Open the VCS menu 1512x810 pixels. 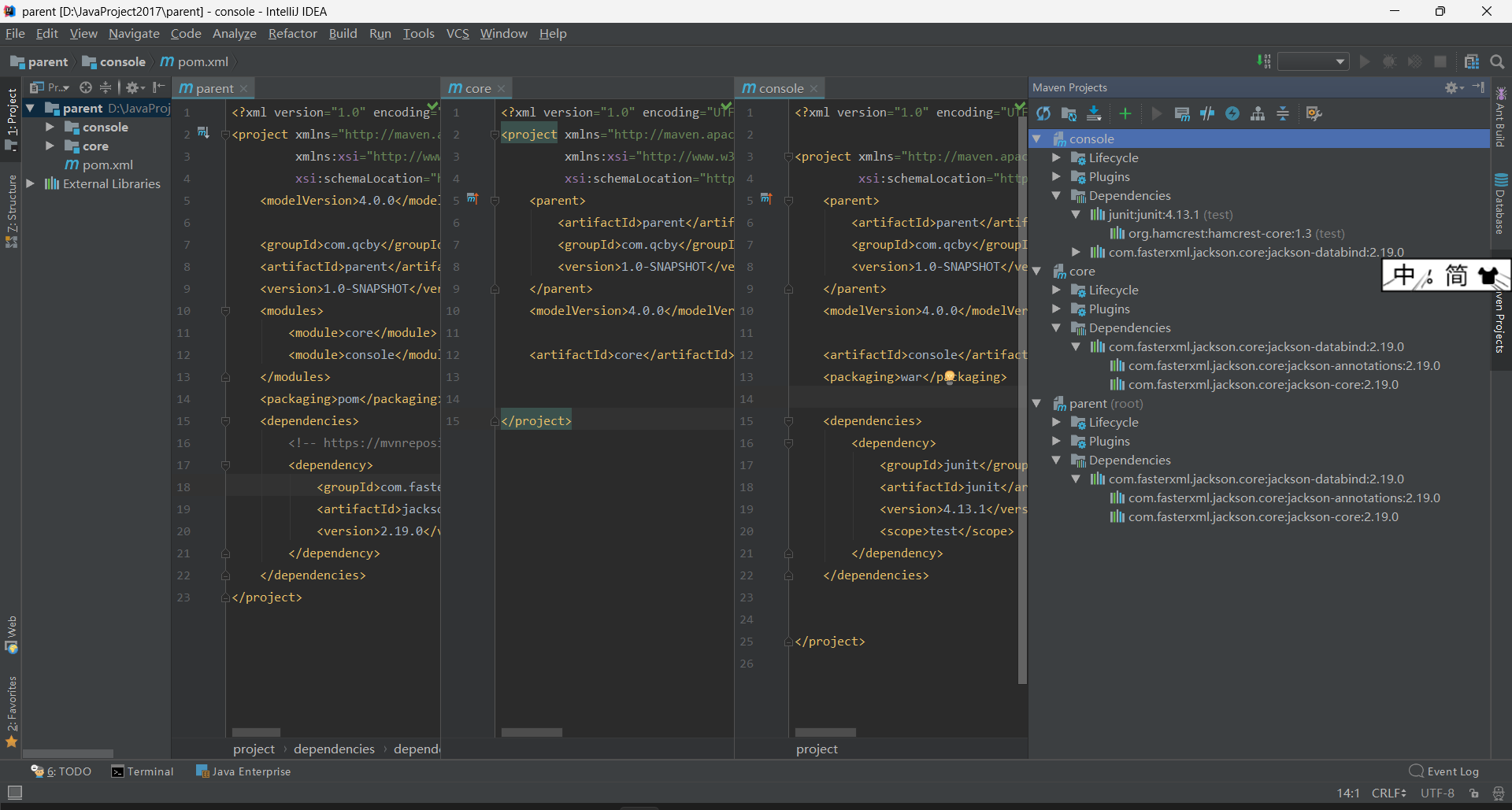458,33
